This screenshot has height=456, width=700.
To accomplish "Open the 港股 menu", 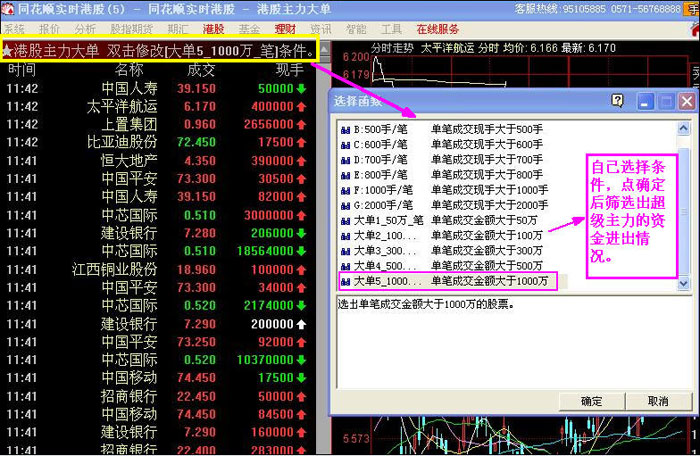I will (213, 29).
